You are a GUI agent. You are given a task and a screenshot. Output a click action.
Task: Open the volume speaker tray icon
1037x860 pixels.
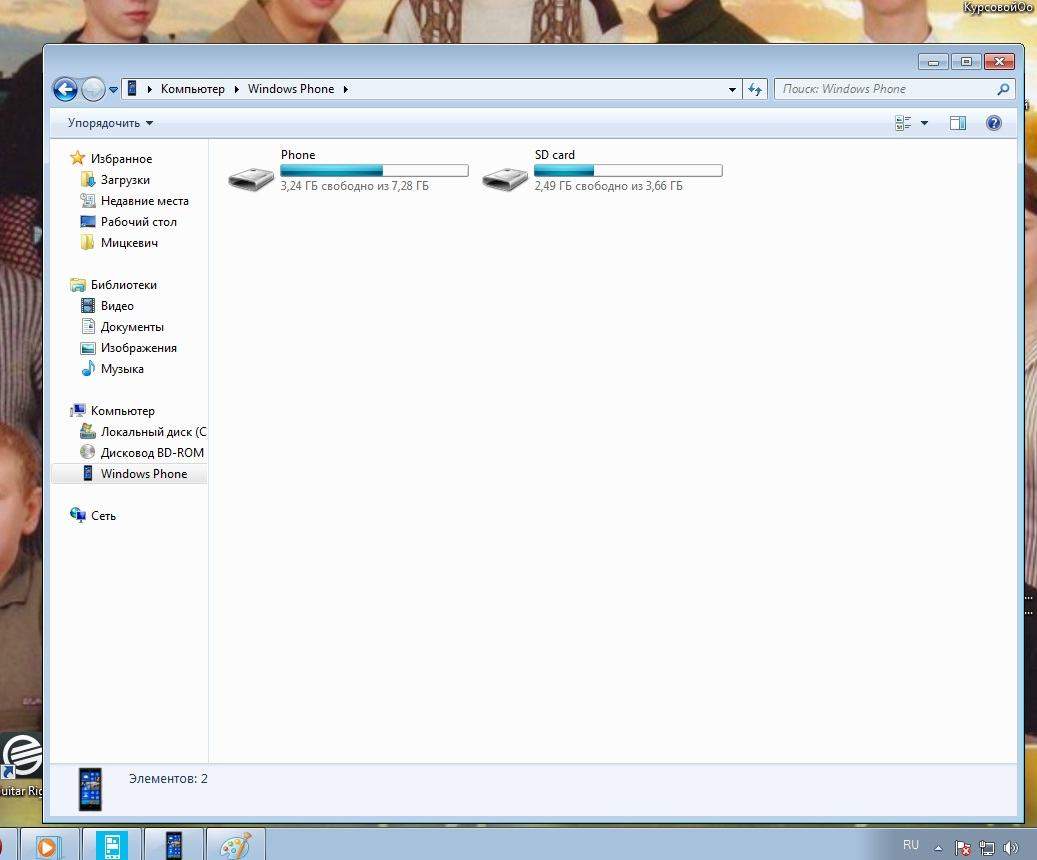[x=1011, y=847]
